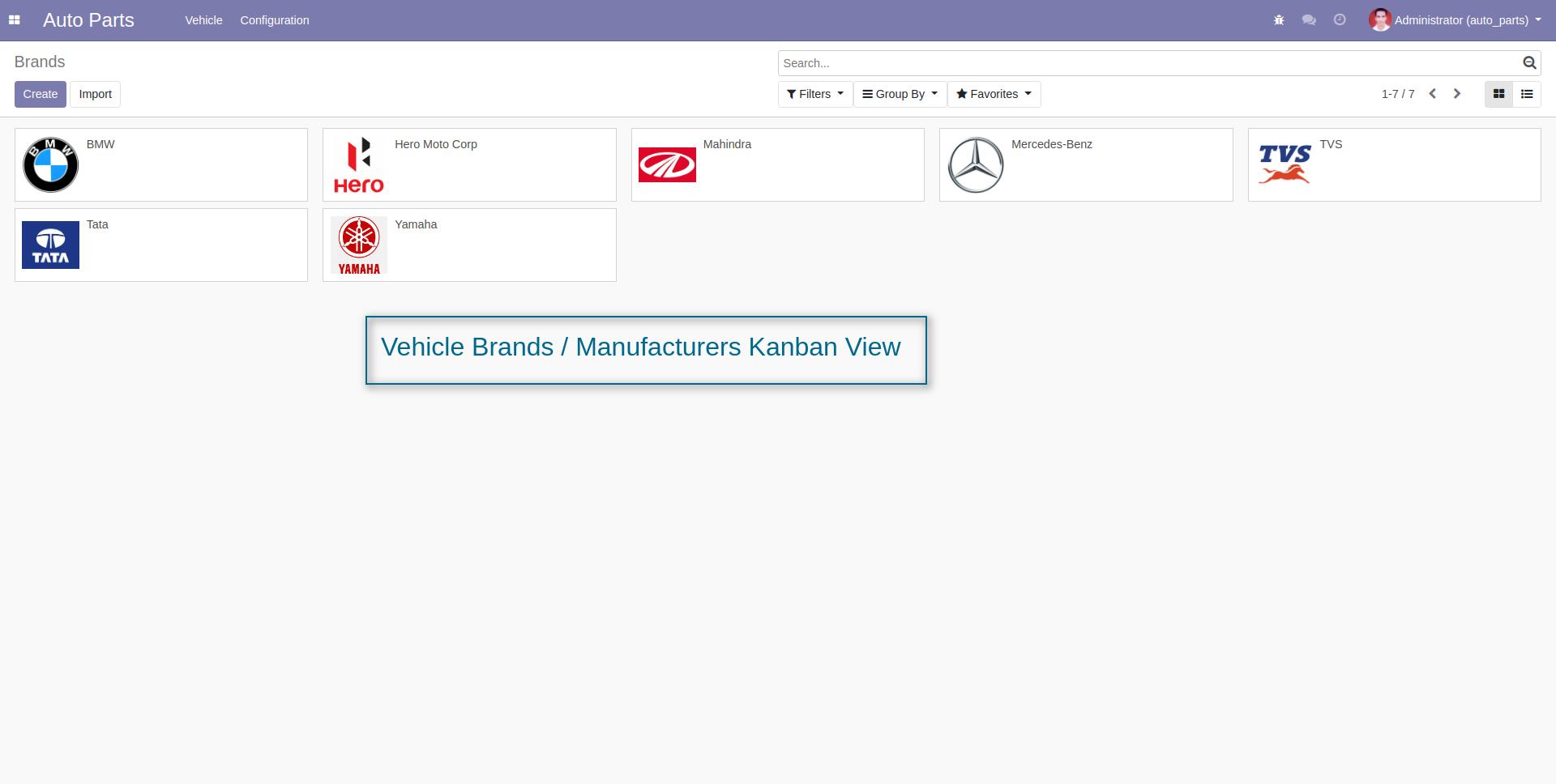
Task: Open the conversations chat icon
Action: click(1309, 20)
